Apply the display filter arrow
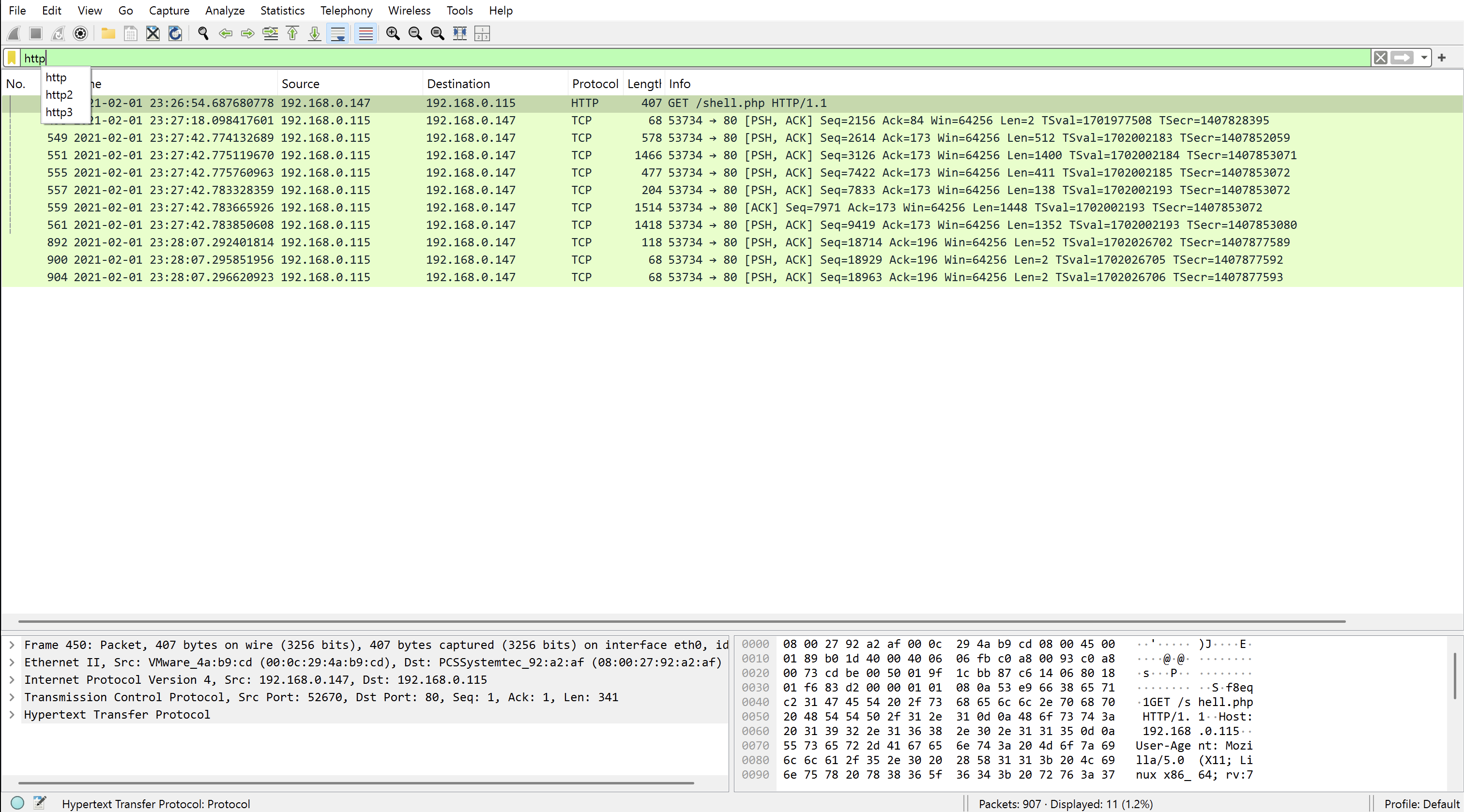The height and width of the screenshot is (812, 1464). 1402,58
